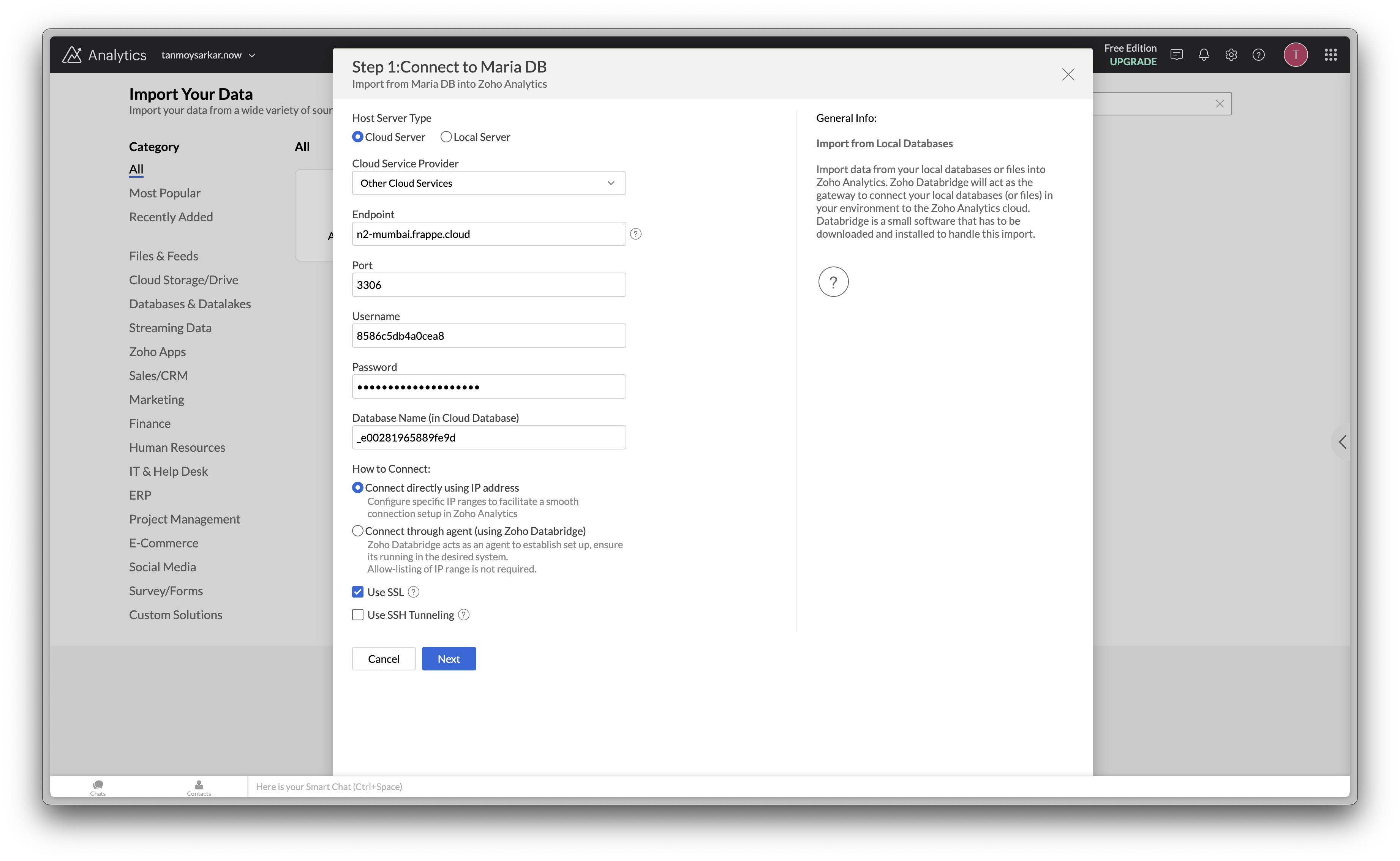The image size is (1400, 861).
Task: Open the Zoho apps grid launcher
Action: tap(1330, 55)
